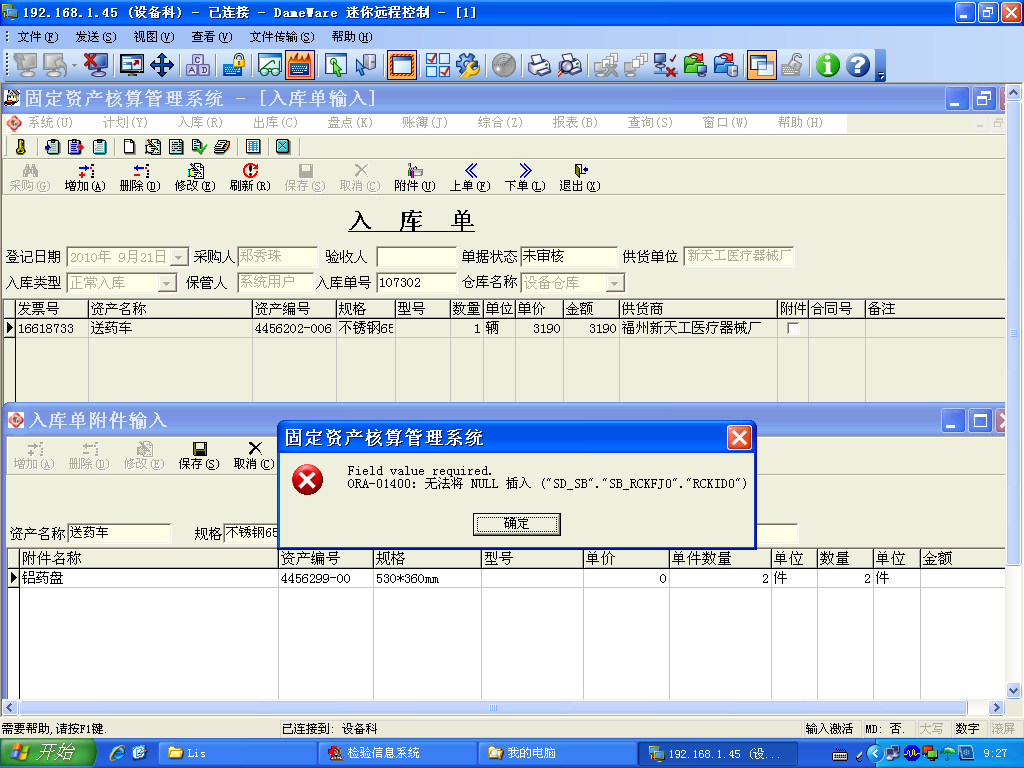Click the vertical scrollbar down arrow at right

tap(1013, 690)
